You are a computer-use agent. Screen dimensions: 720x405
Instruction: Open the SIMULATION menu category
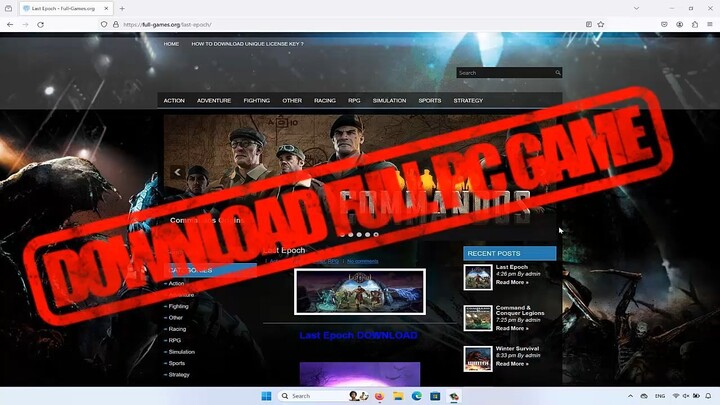pyautogui.click(x=389, y=101)
